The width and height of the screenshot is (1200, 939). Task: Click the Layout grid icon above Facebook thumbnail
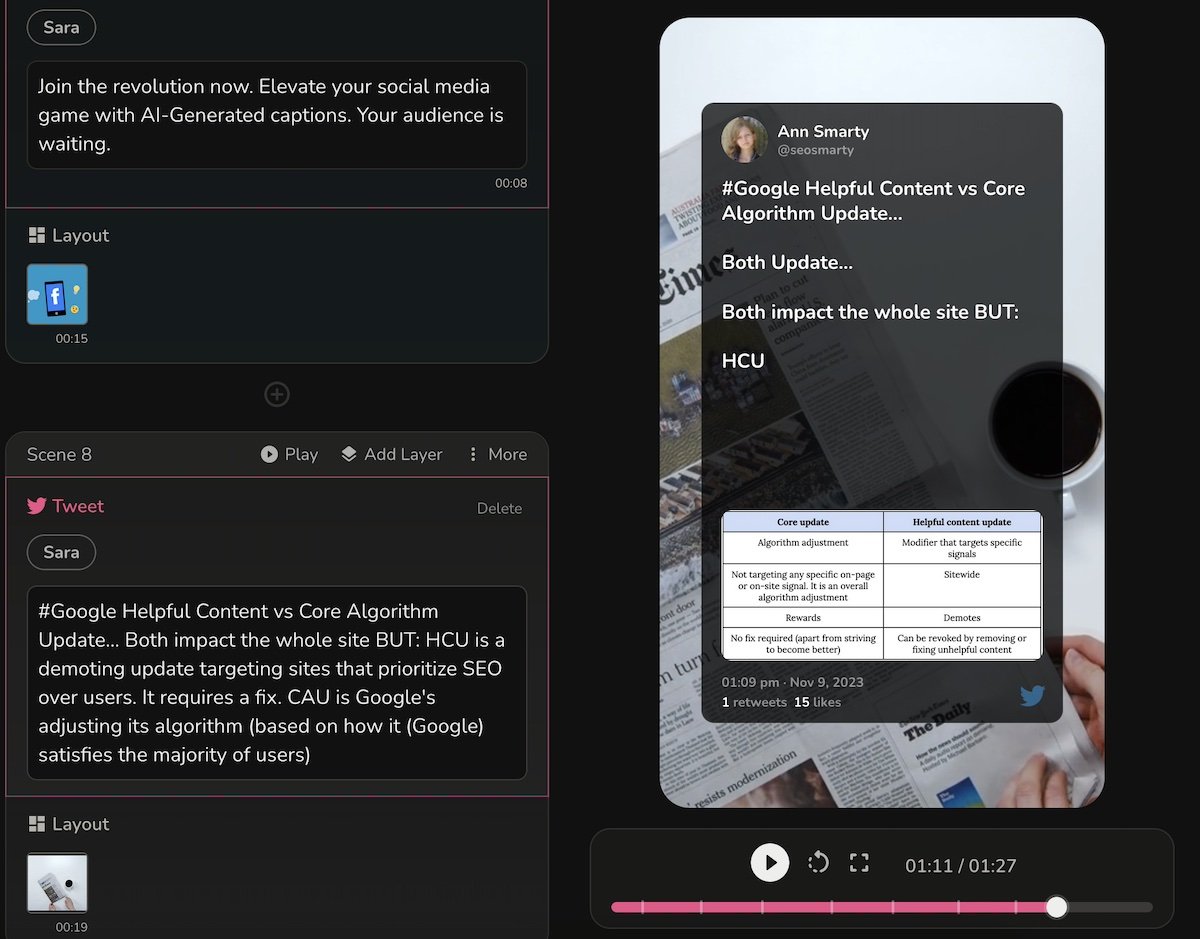pos(37,235)
